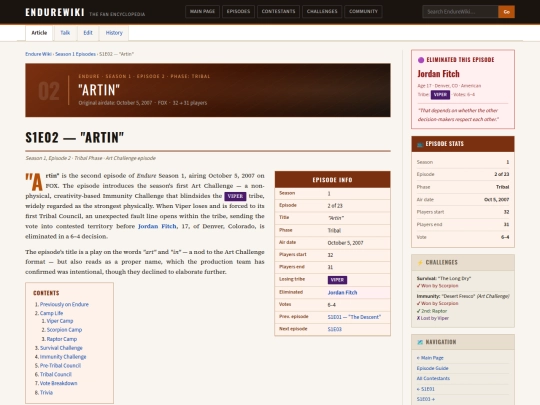
Task: Click the Oct 5, 2007 stat value
Action: tap(496, 200)
